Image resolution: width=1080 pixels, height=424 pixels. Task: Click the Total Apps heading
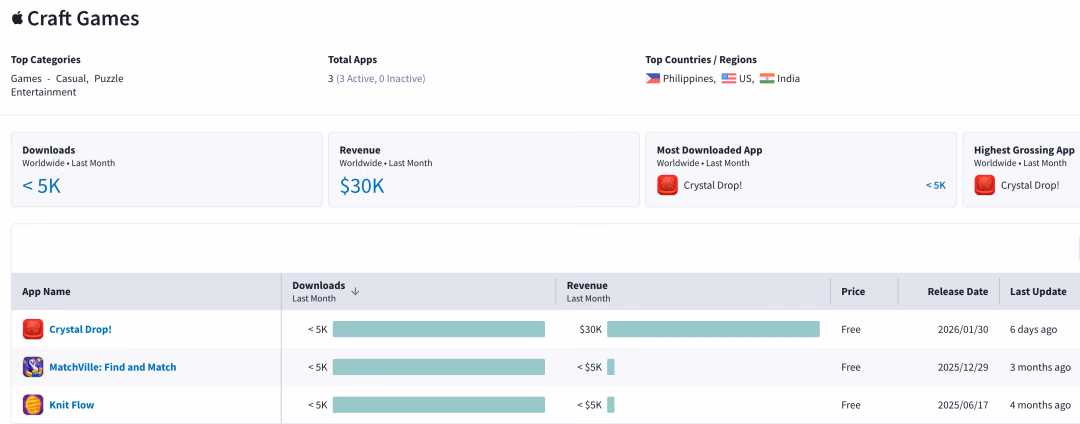[353, 60]
